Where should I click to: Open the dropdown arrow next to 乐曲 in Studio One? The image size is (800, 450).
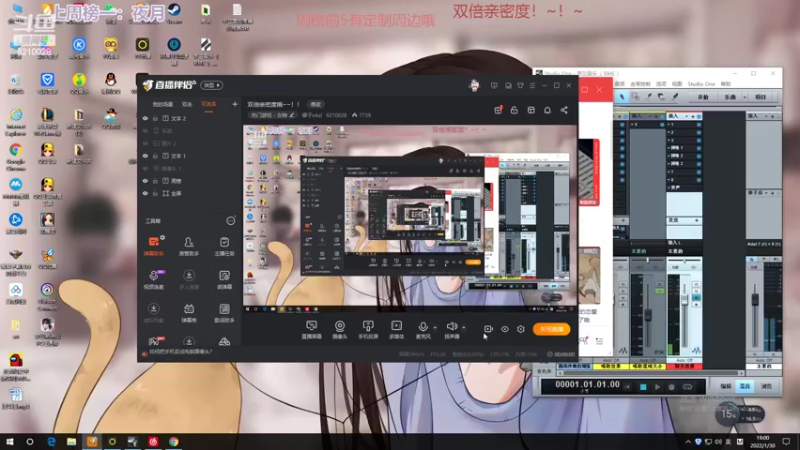pyautogui.click(x=744, y=96)
